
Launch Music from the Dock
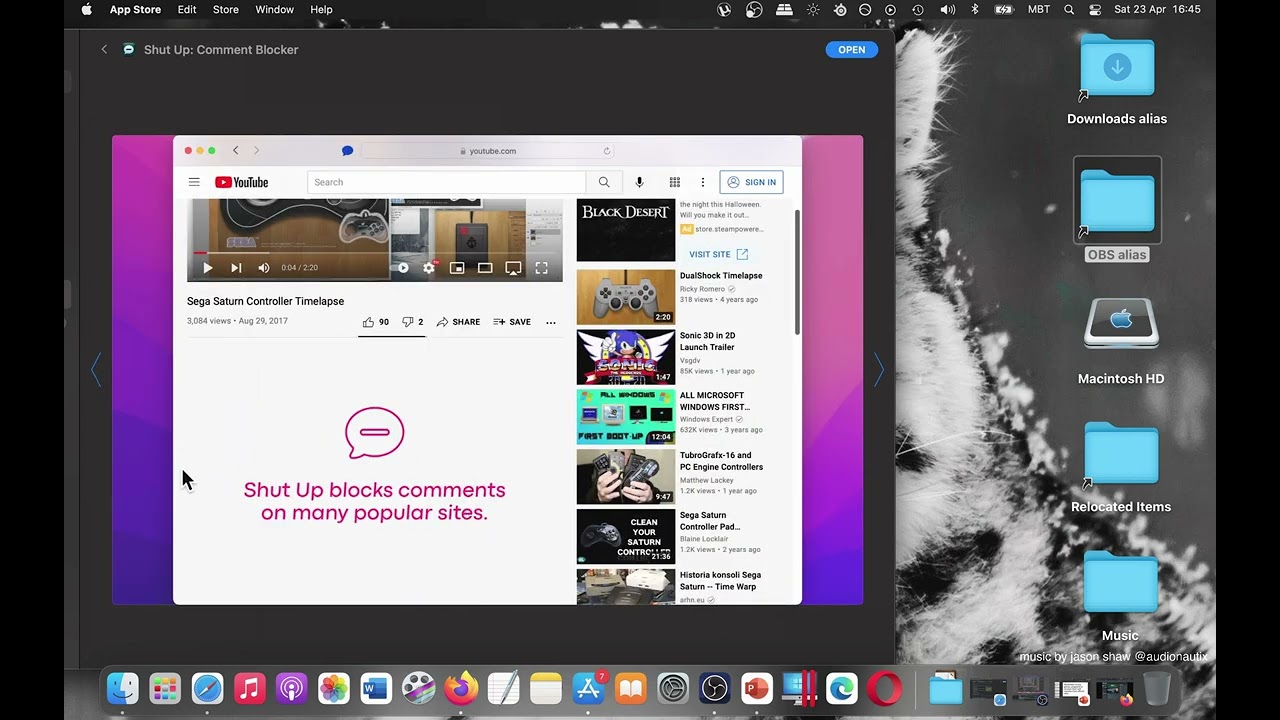point(250,688)
